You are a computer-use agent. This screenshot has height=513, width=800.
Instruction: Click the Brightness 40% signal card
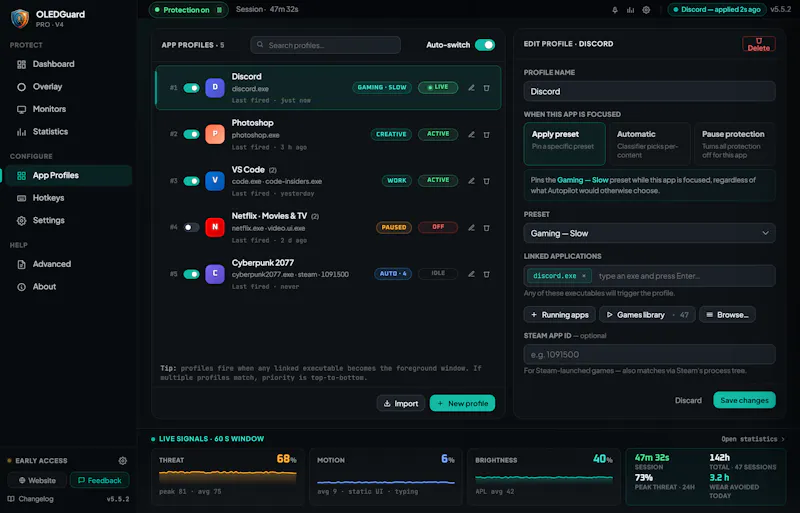[x=544, y=477]
